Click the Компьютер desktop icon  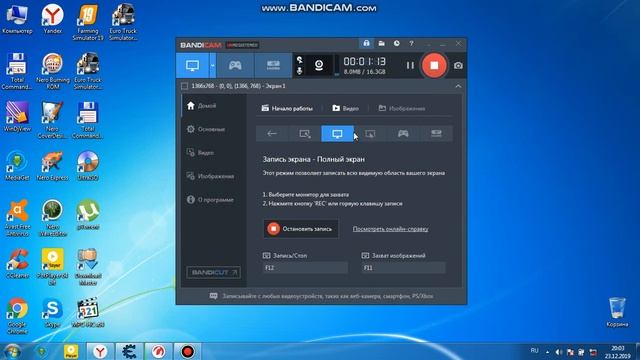click(x=17, y=19)
